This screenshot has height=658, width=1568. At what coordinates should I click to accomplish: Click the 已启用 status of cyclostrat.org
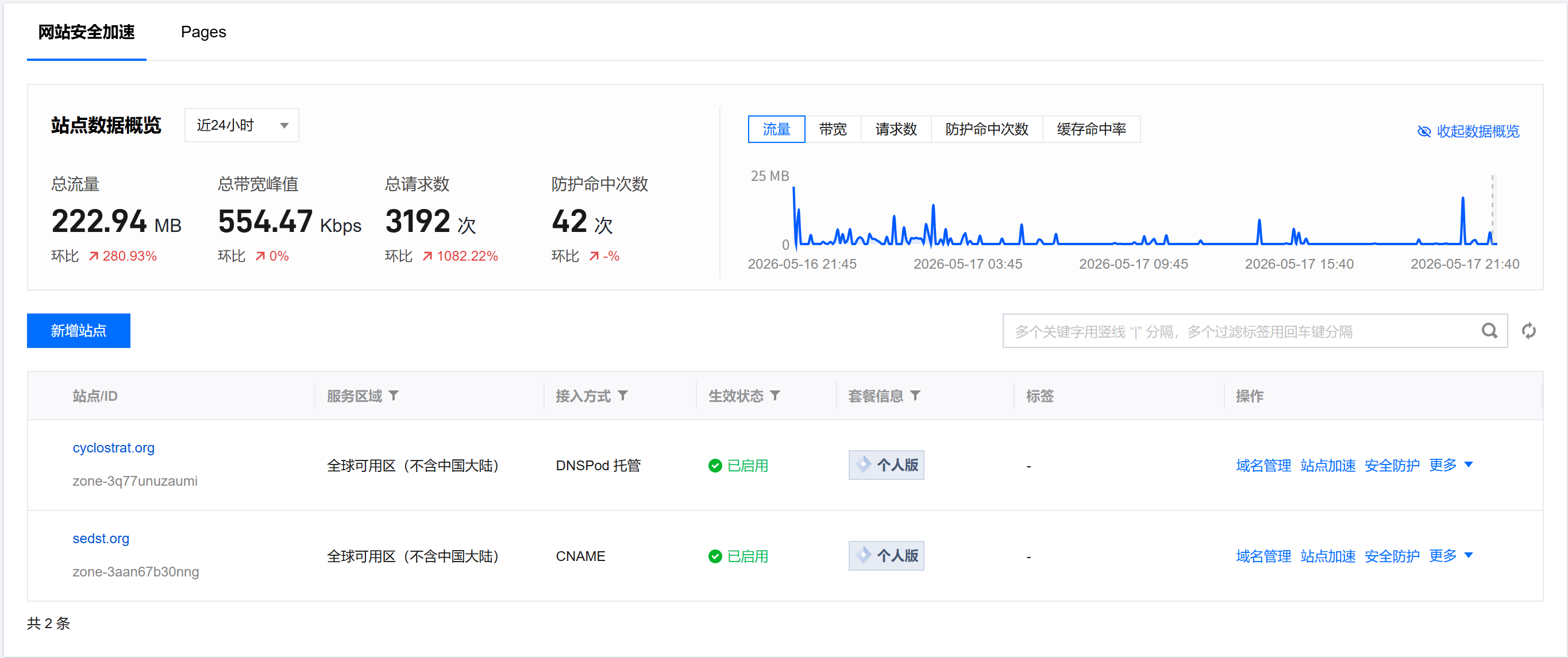[x=738, y=466]
